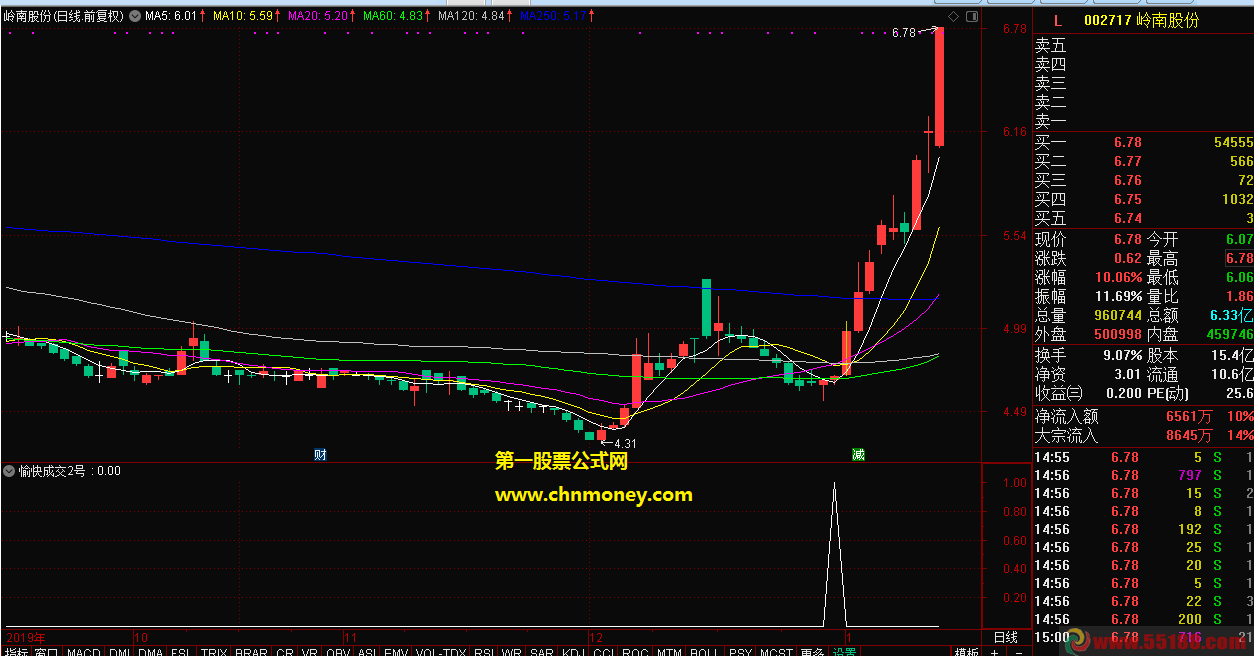This screenshot has width=1254, height=656.
Task: Expand the 愉快成交2号 indicator dropdown
Action: [10, 471]
